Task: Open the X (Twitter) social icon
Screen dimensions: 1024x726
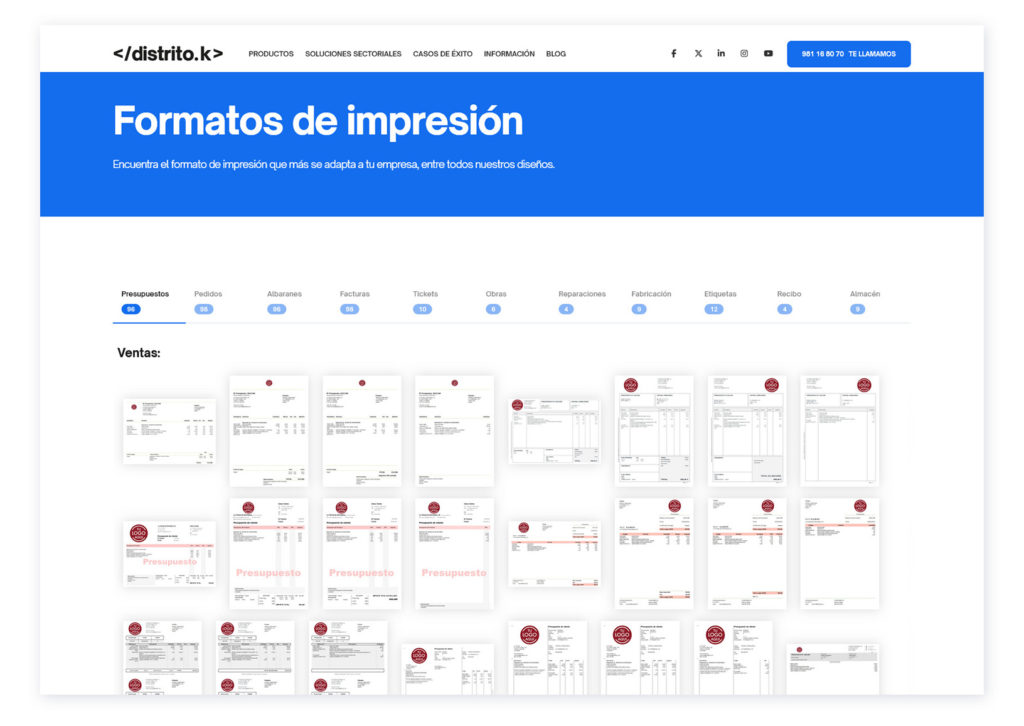Action: pos(698,54)
